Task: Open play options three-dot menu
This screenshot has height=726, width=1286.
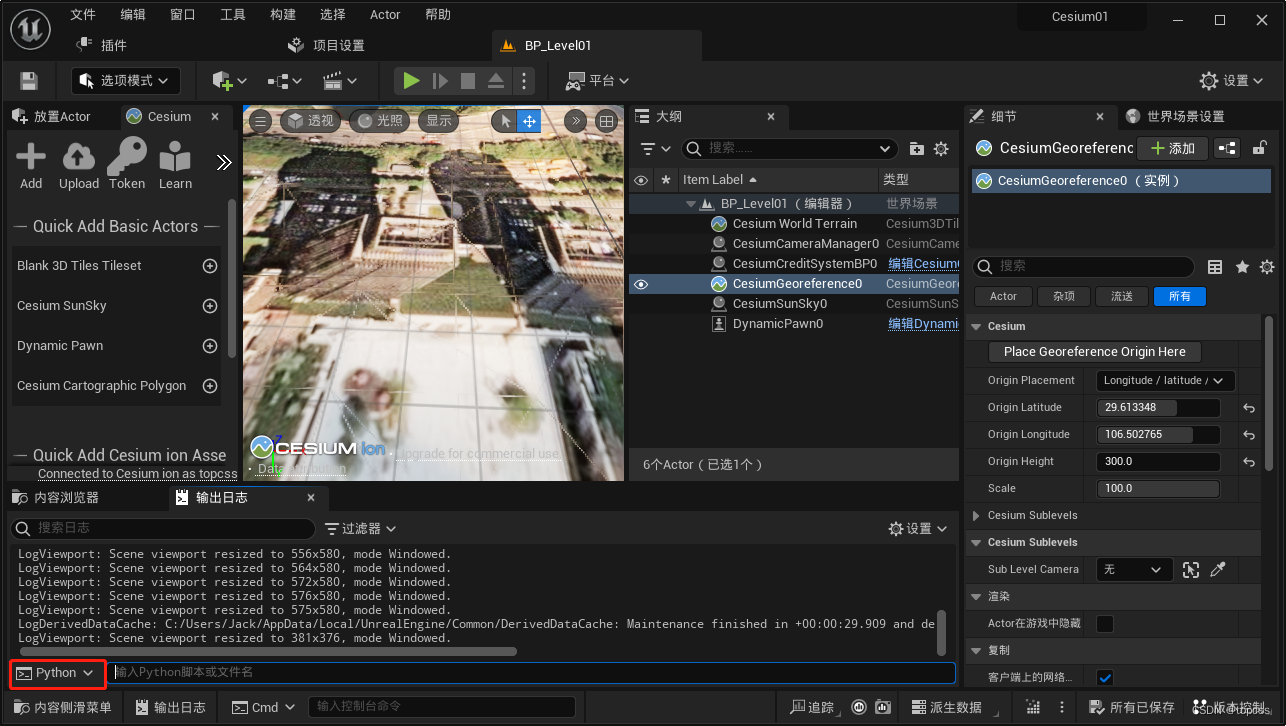Action: (524, 81)
